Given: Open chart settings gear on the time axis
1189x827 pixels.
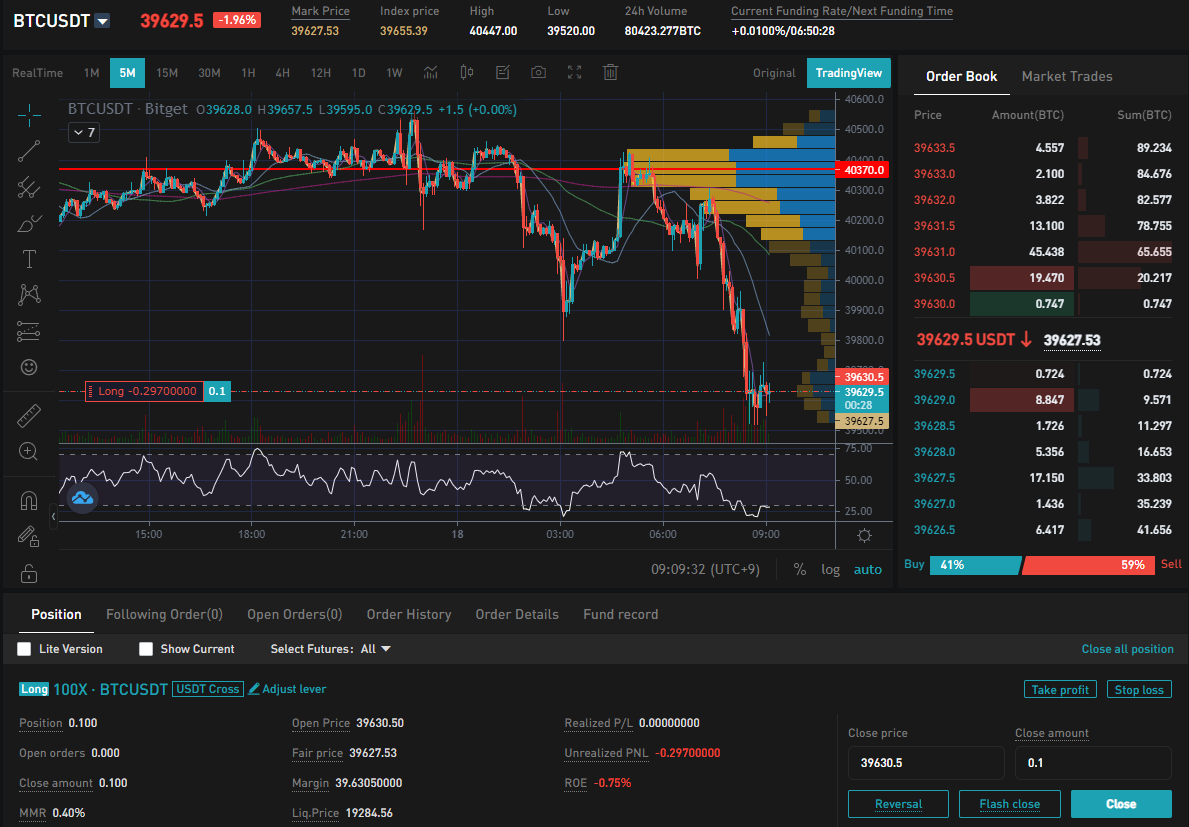Looking at the screenshot, I should pyautogui.click(x=864, y=536).
